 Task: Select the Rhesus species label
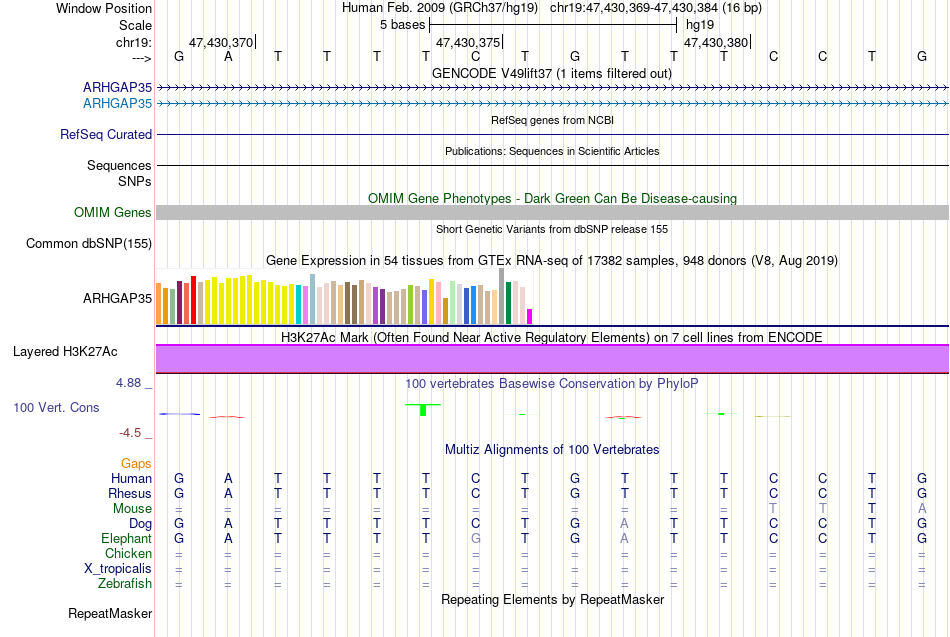[x=130, y=493]
